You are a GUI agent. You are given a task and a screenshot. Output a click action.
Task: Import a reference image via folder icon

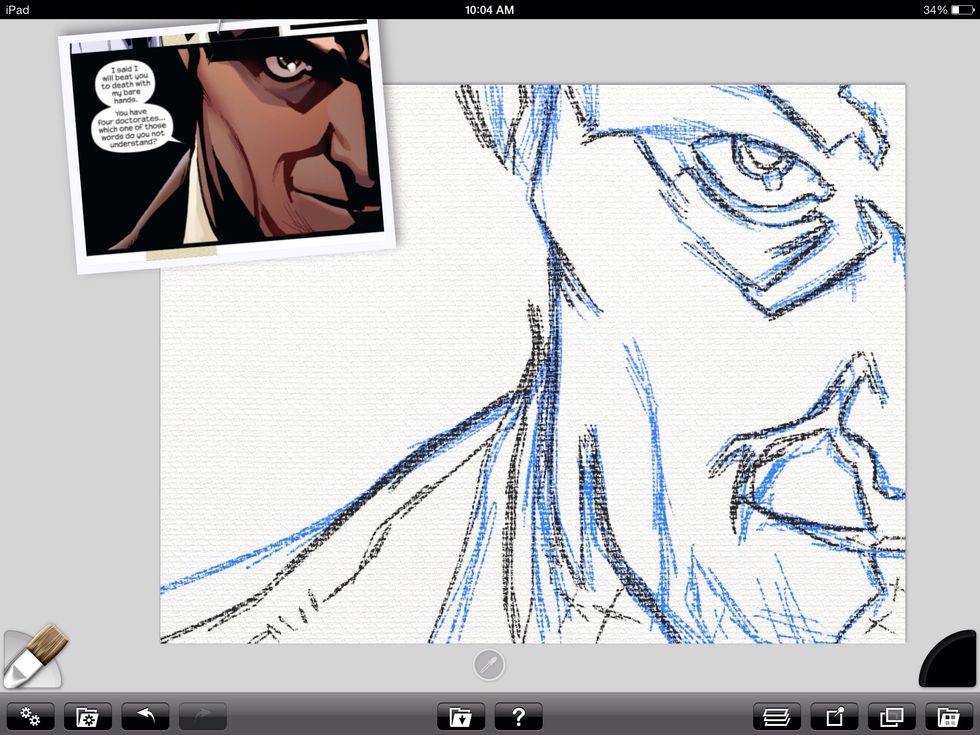coord(461,716)
